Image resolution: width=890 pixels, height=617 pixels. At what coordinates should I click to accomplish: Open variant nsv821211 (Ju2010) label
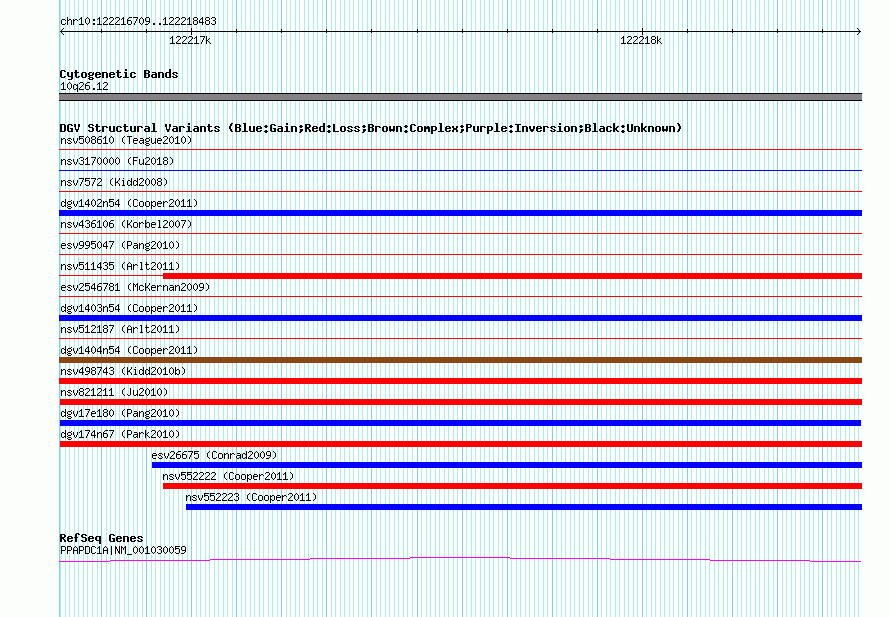click(x=114, y=392)
